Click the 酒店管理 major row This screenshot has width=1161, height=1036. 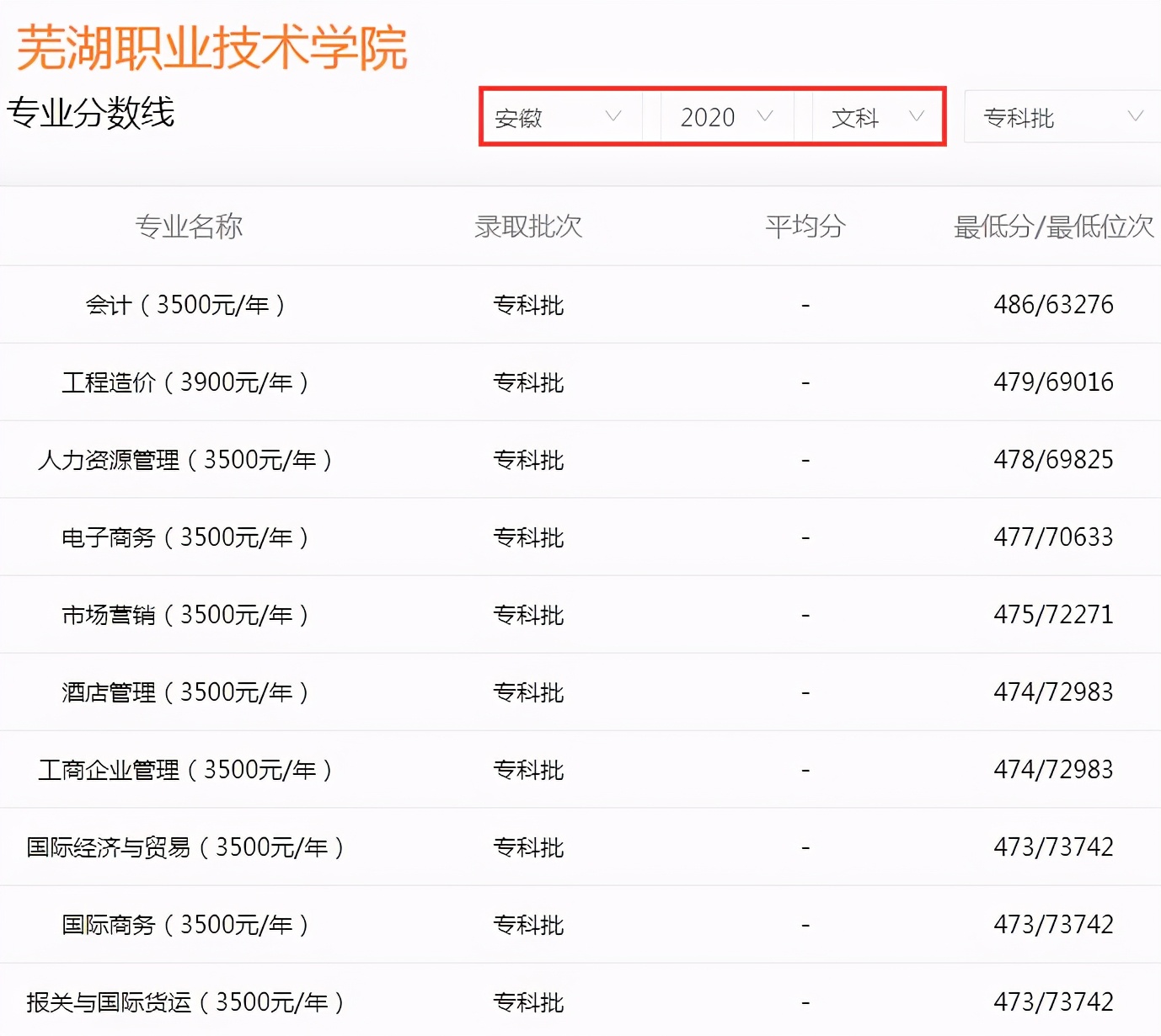(x=185, y=692)
